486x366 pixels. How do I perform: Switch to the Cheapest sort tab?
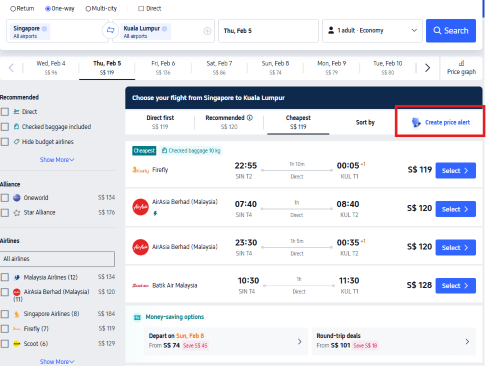[x=298, y=122]
